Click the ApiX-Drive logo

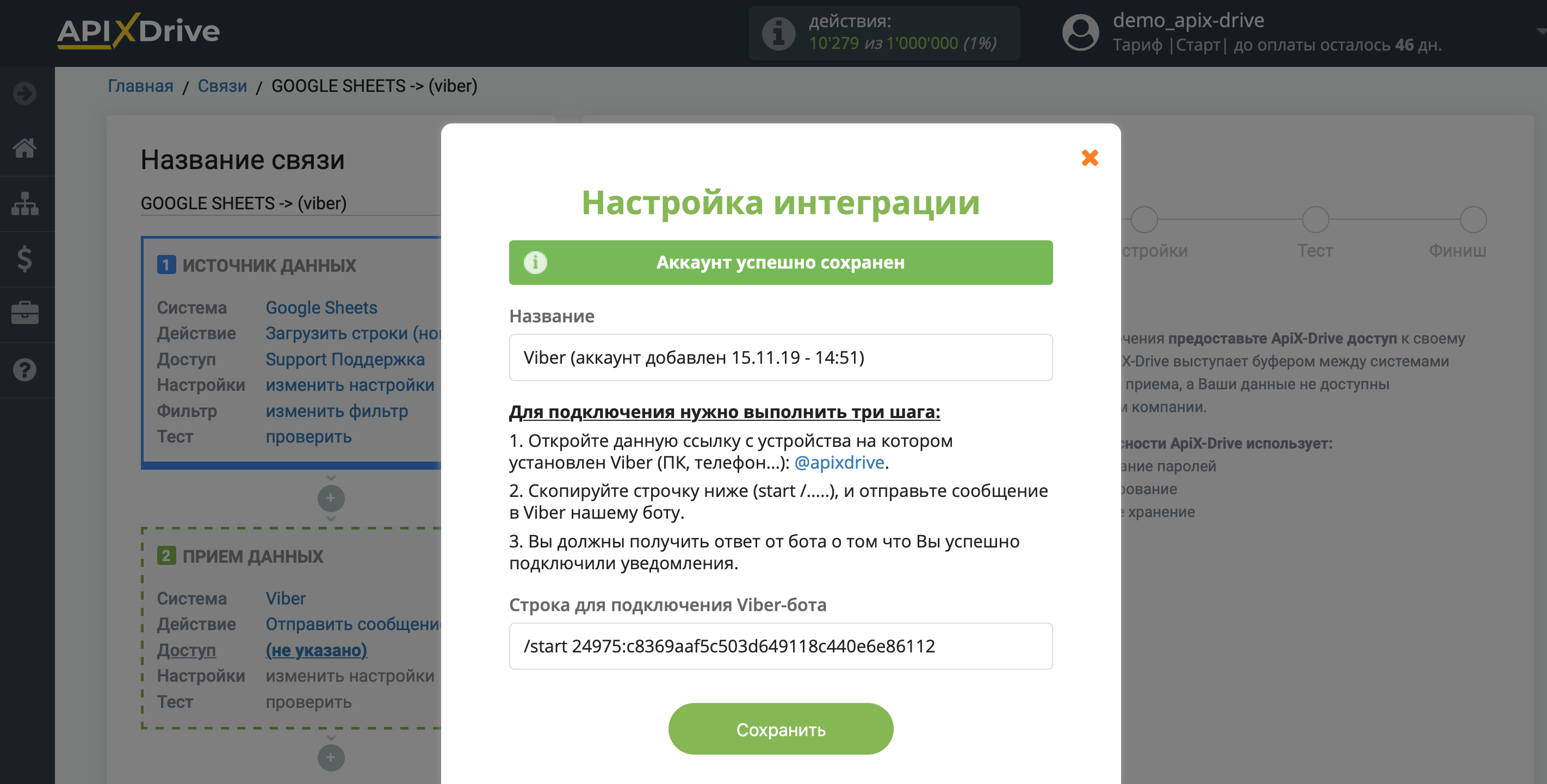[138, 30]
